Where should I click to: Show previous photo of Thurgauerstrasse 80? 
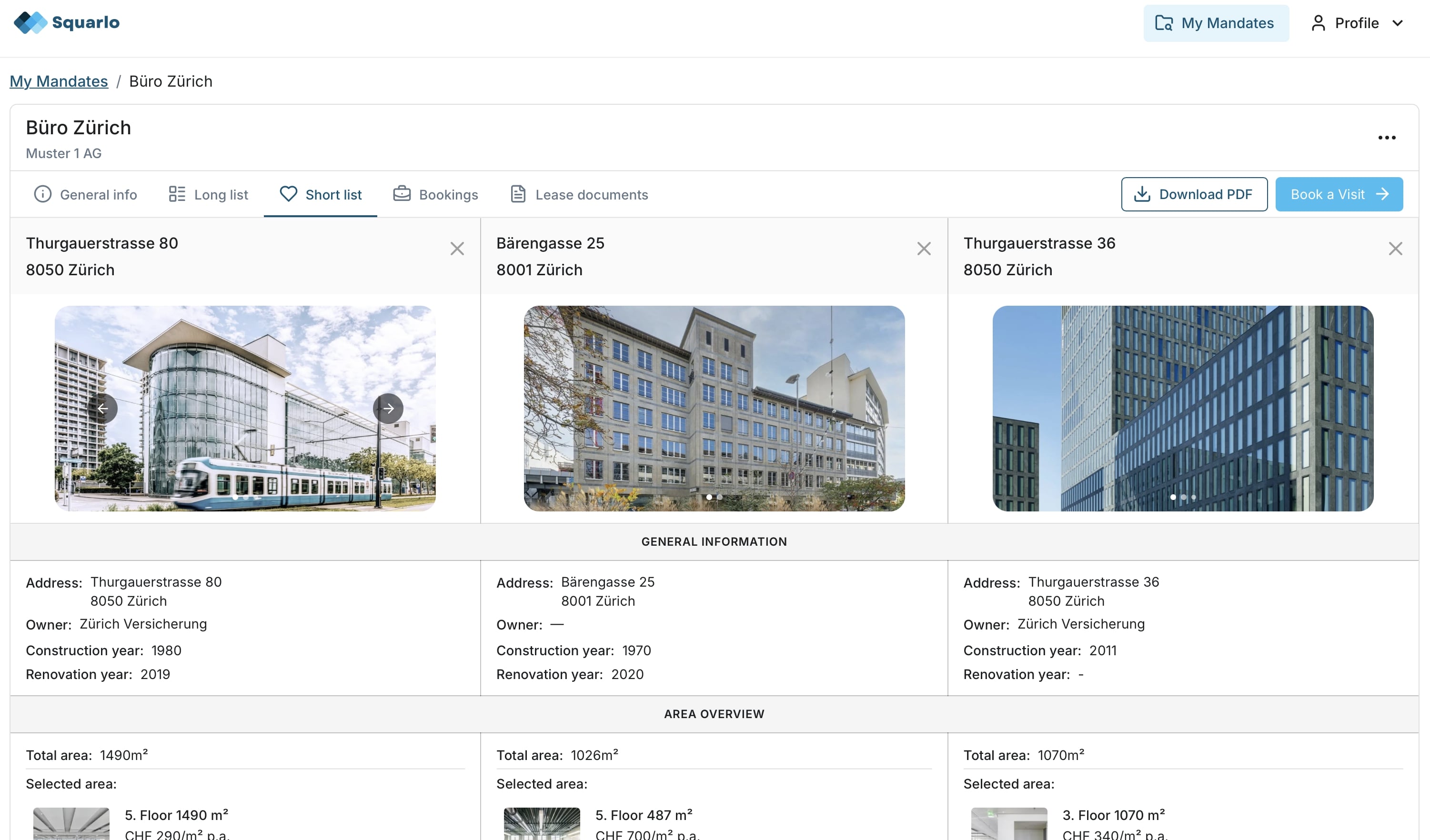click(103, 409)
